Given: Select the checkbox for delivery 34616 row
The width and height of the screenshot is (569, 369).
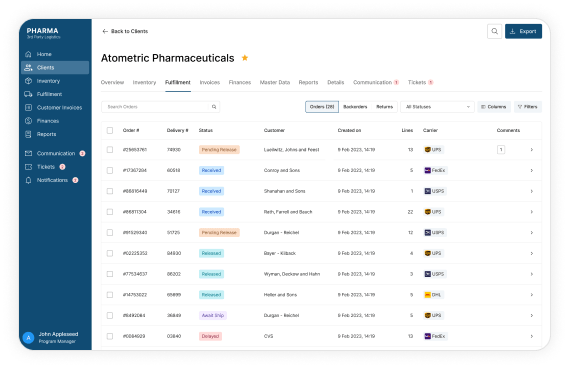Looking at the screenshot, I should 110,212.
